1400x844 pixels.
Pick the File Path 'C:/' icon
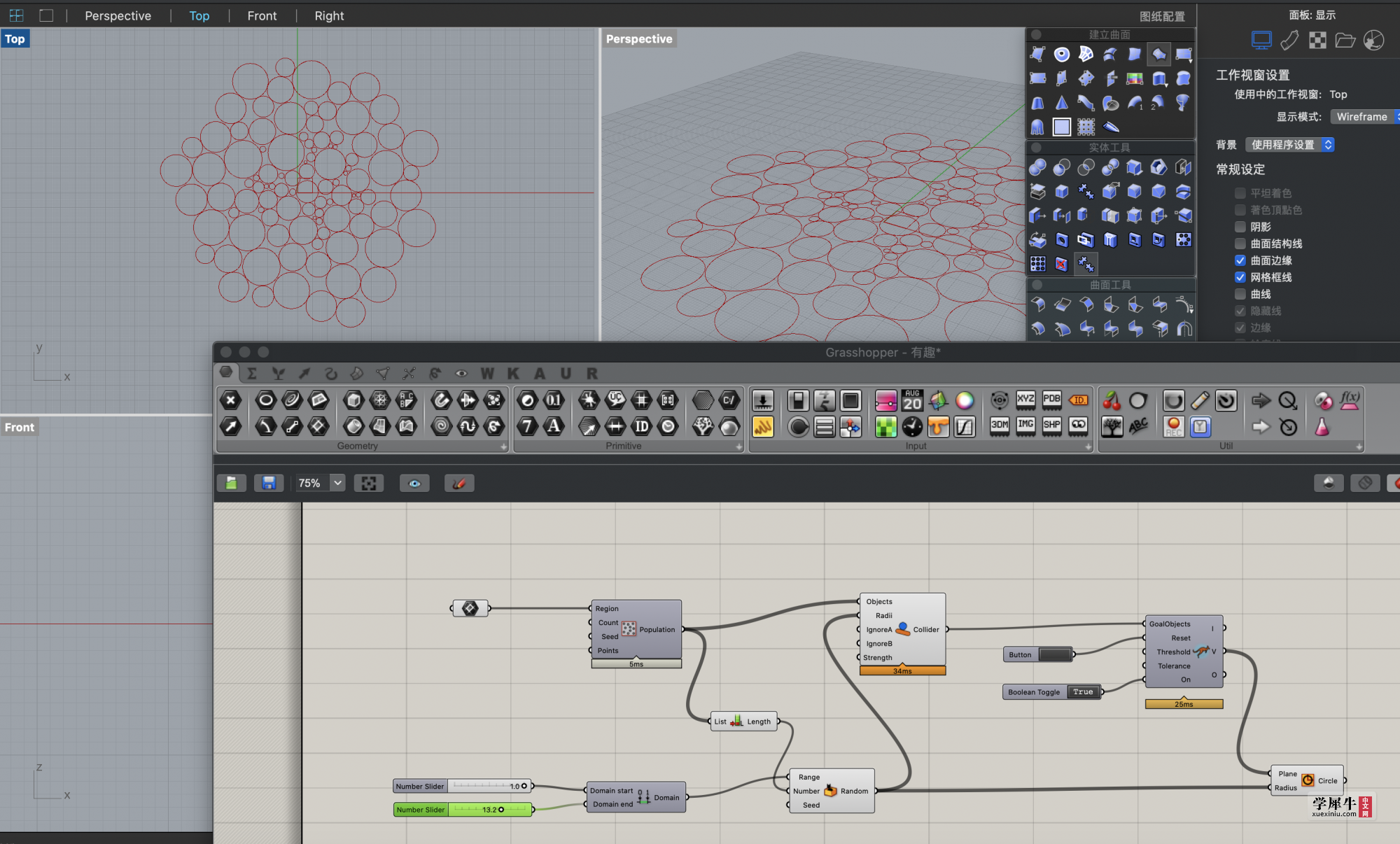(729, 400)
